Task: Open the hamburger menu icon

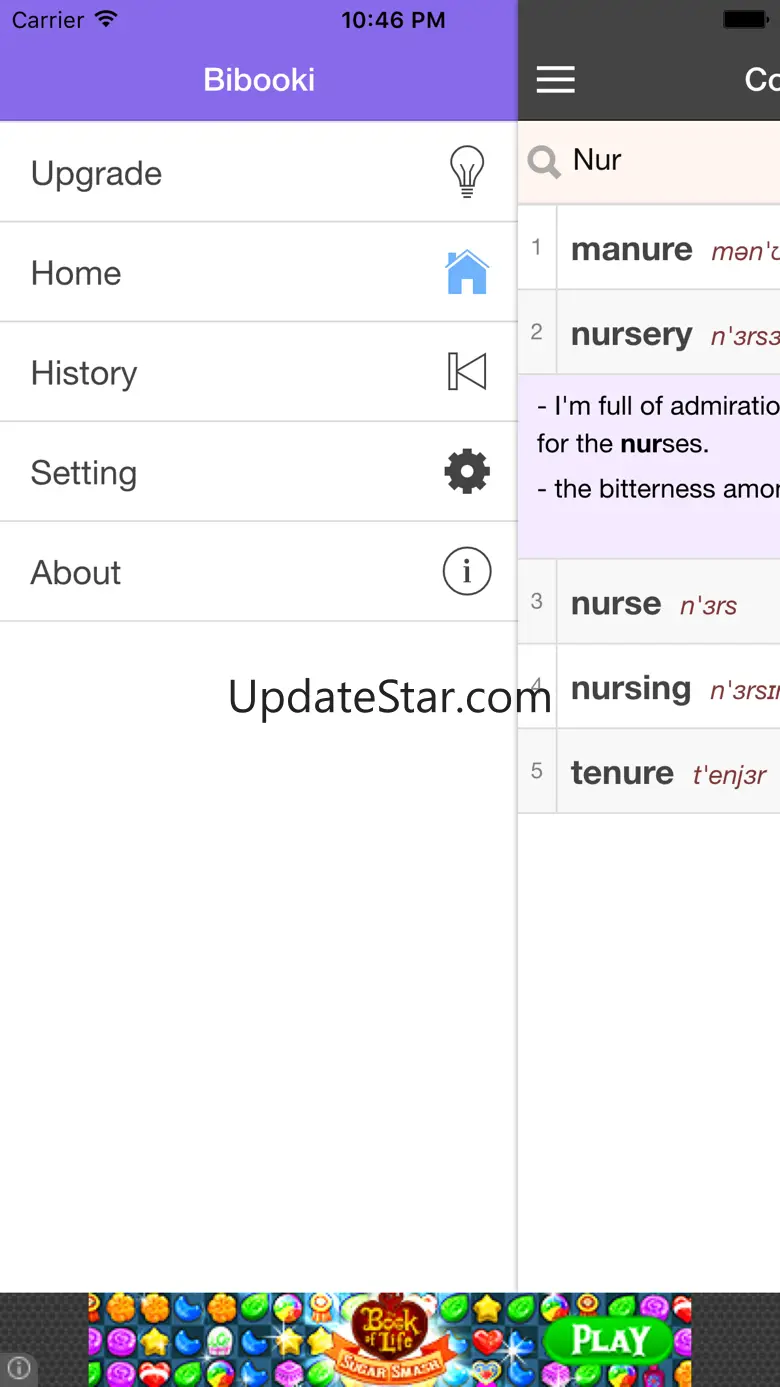Action: (556, 80)
